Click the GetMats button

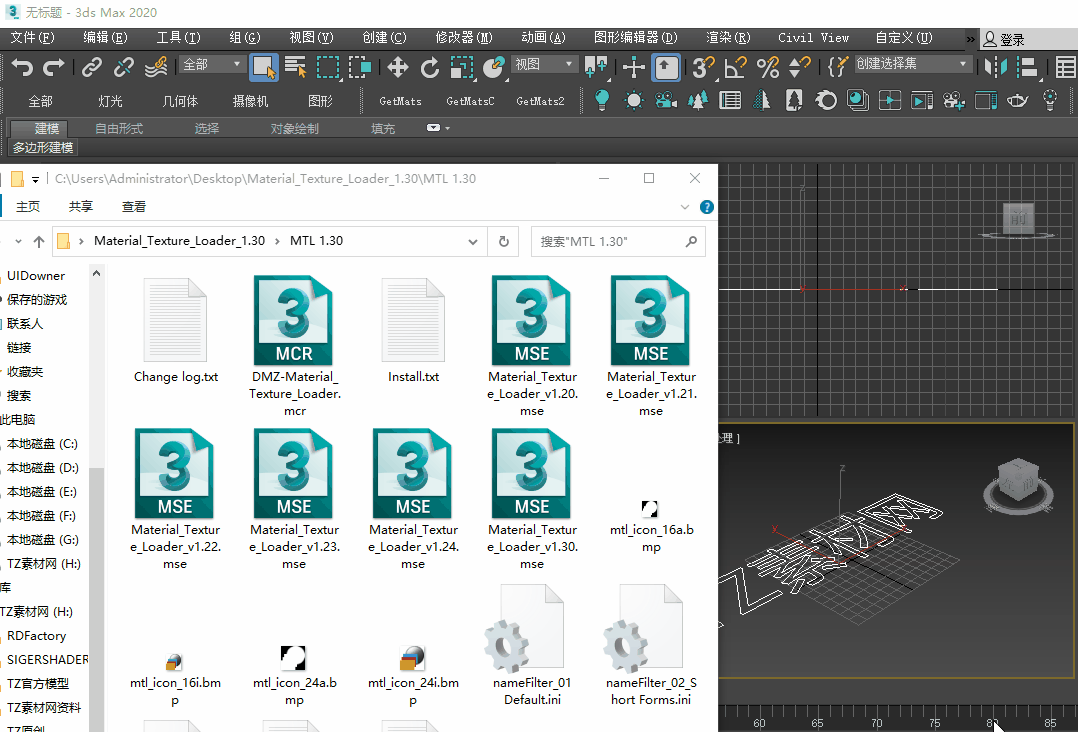point(400,101)
